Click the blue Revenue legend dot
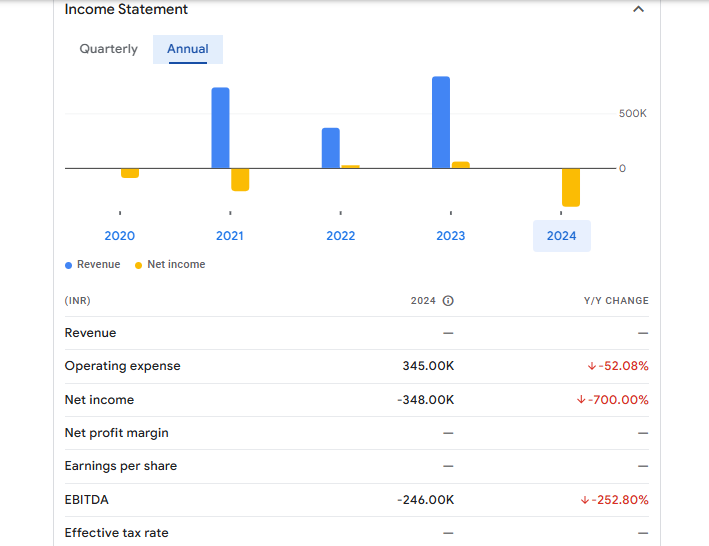709x546 pixels. (69, 265)
